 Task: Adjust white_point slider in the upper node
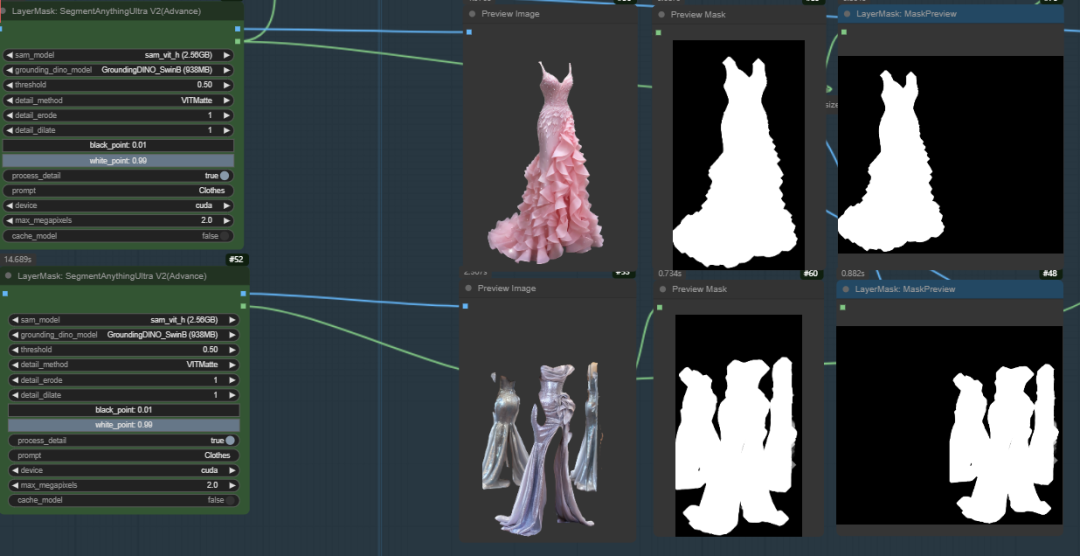(x=118, y=160)
